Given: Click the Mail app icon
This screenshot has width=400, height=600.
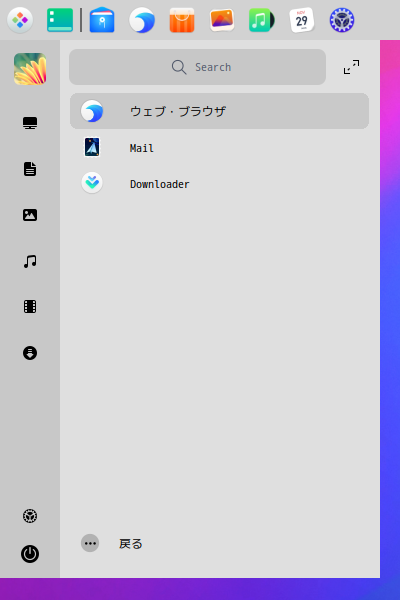Looking at the screenshot, I should 92,147.
